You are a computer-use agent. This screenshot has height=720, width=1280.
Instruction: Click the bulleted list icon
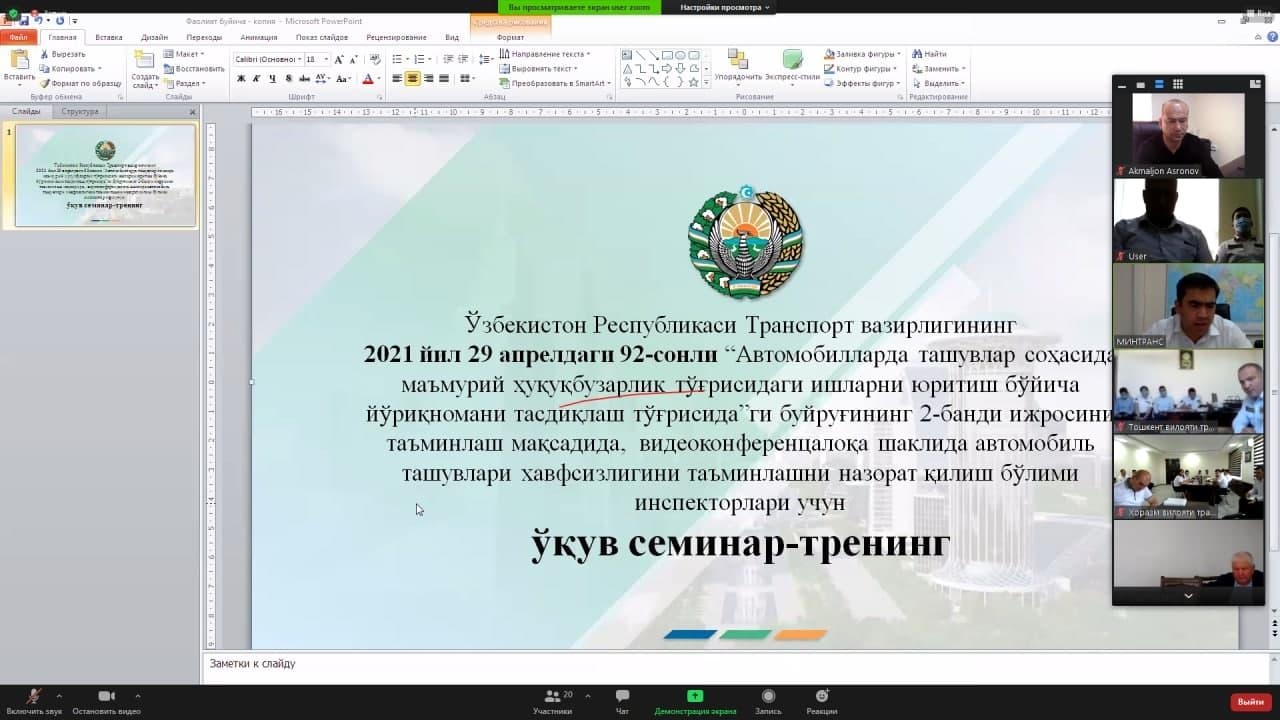point(397,59)
